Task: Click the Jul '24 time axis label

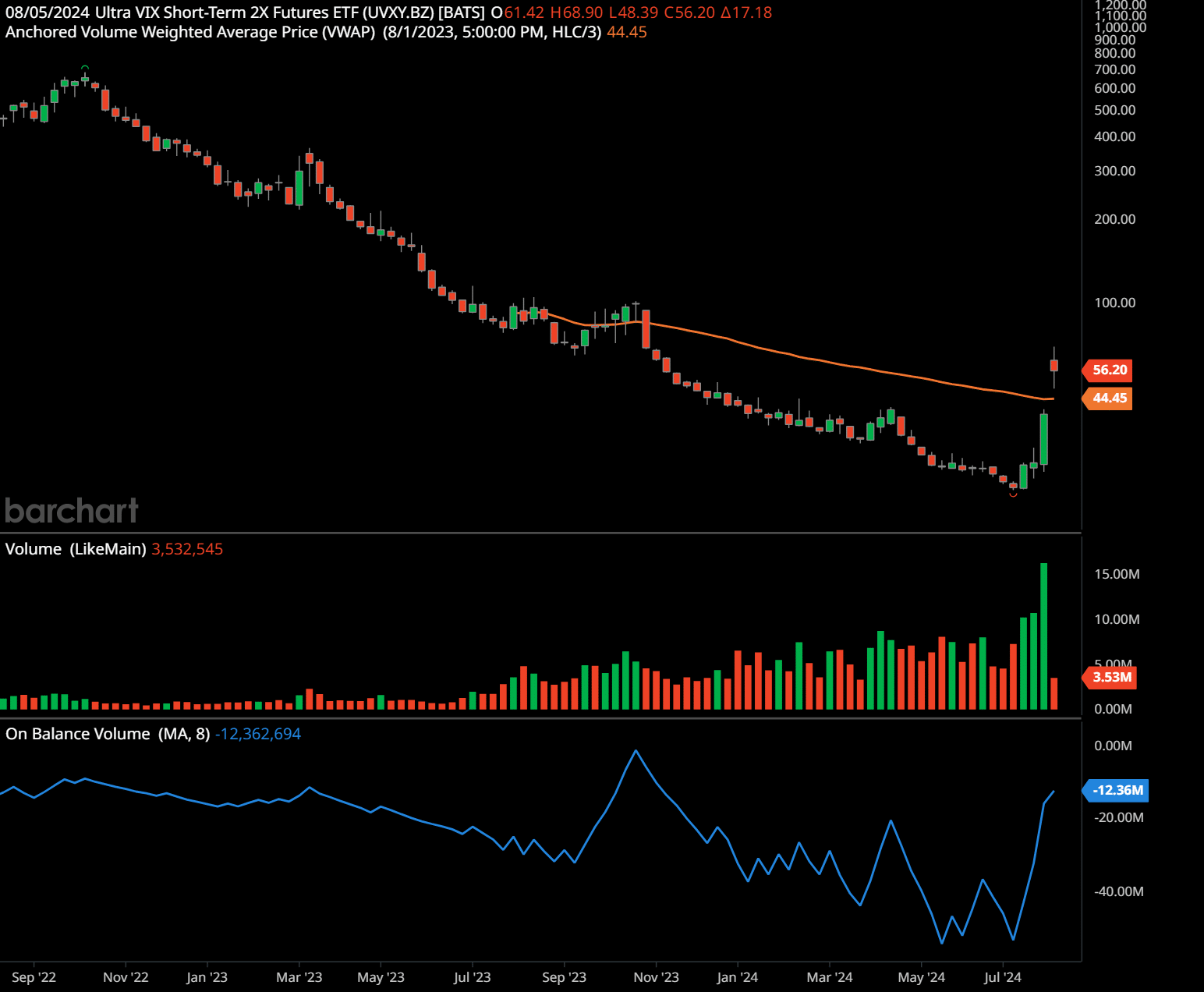Action: [x=1003, y=977]
